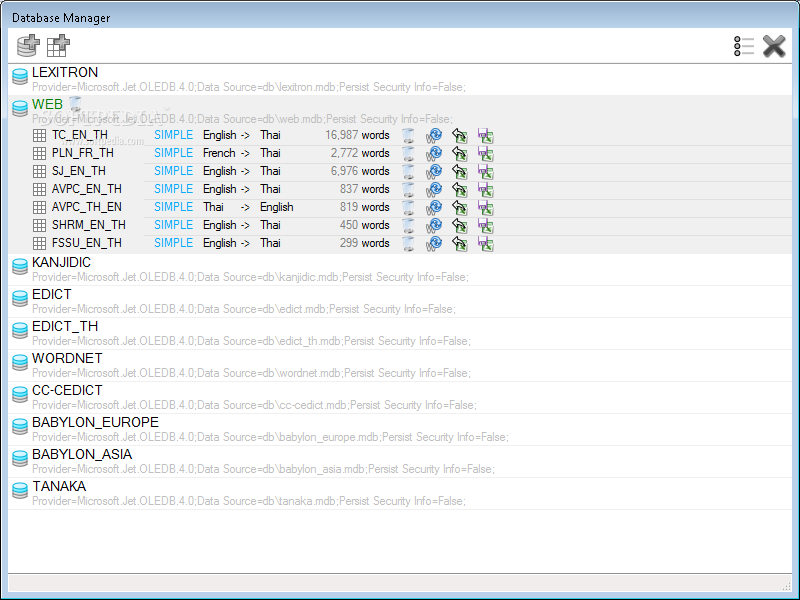This screenshot has width=800, height=600.
Task: Refresh PLN_FR_TH using its blue globe icon
Action: 434,154
